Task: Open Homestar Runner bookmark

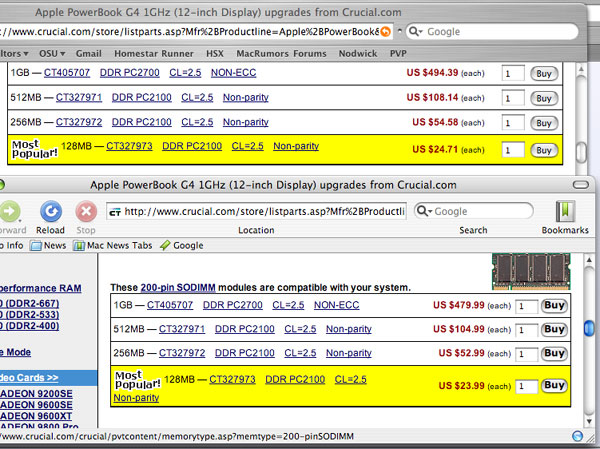Action: pos(154,54)
